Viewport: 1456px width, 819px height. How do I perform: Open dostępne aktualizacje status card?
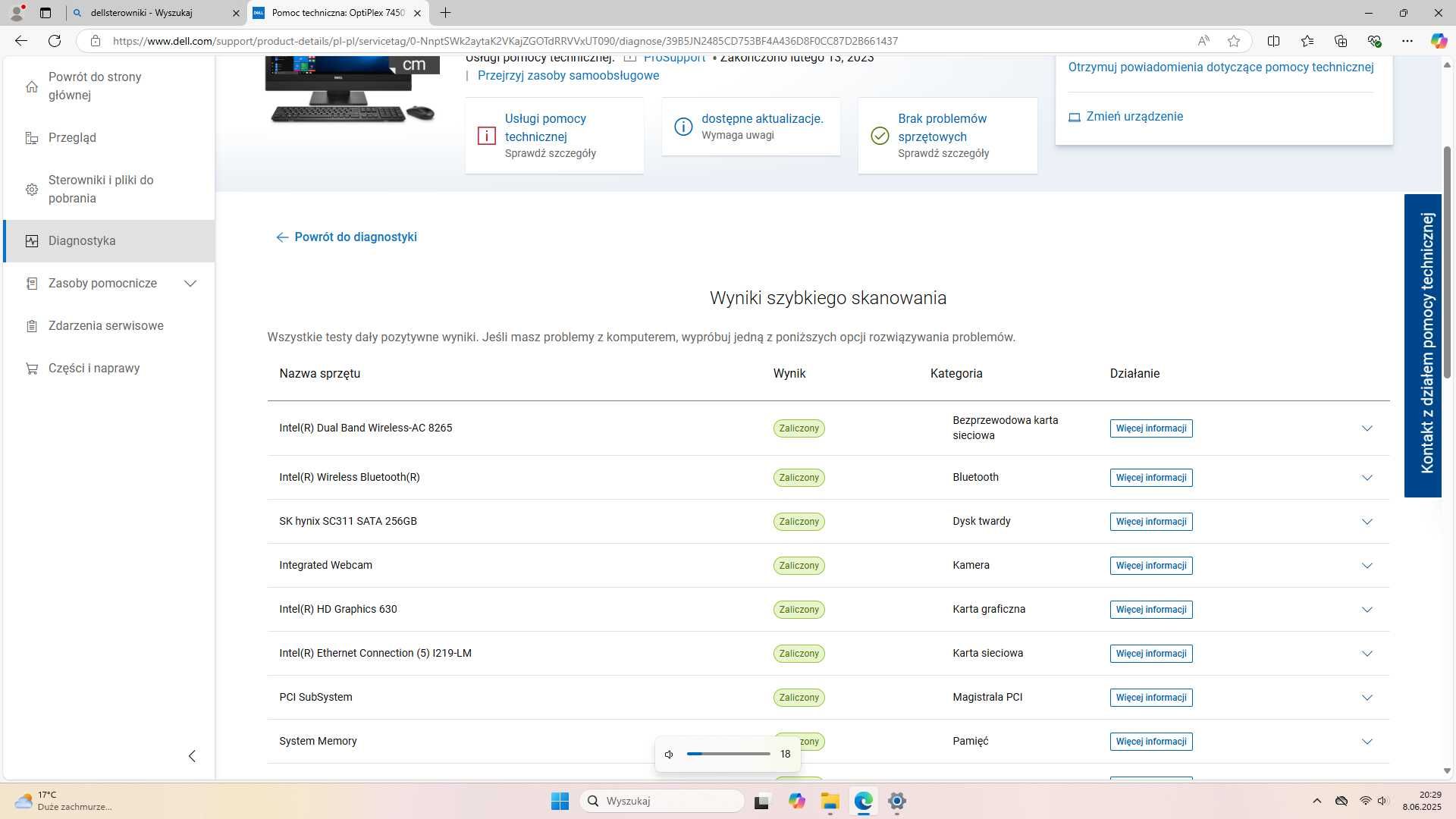click(751, 127)
